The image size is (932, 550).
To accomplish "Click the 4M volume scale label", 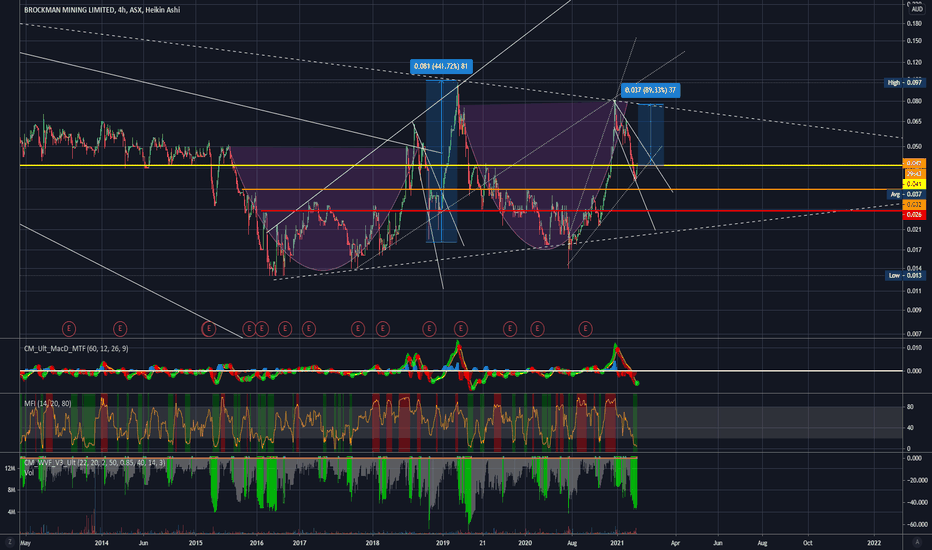I will point(11,512).
